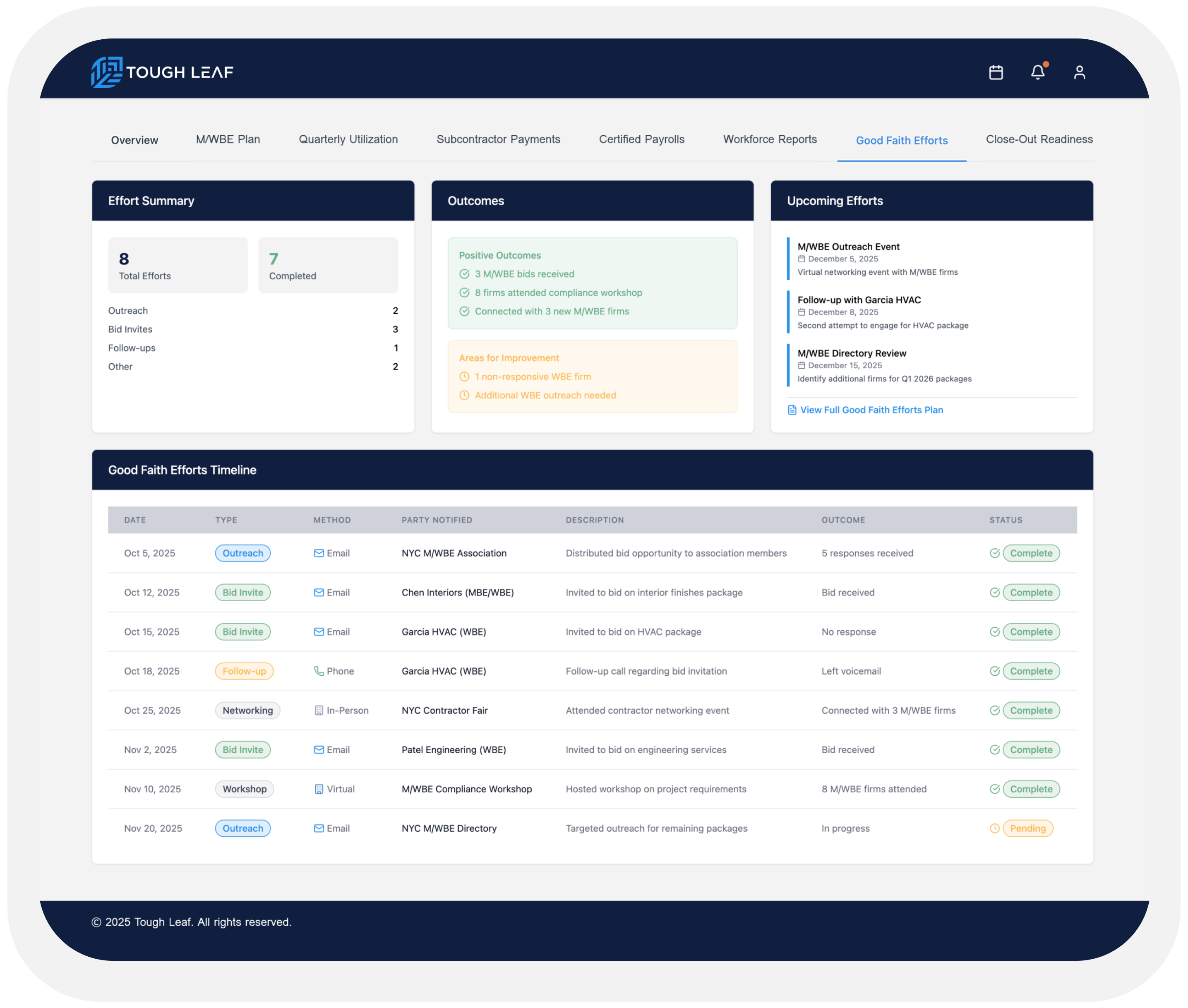Click the Virtual method icon
This screenshot has height=1008, width=1188.
pyautogui.click(x=319, y=789)
